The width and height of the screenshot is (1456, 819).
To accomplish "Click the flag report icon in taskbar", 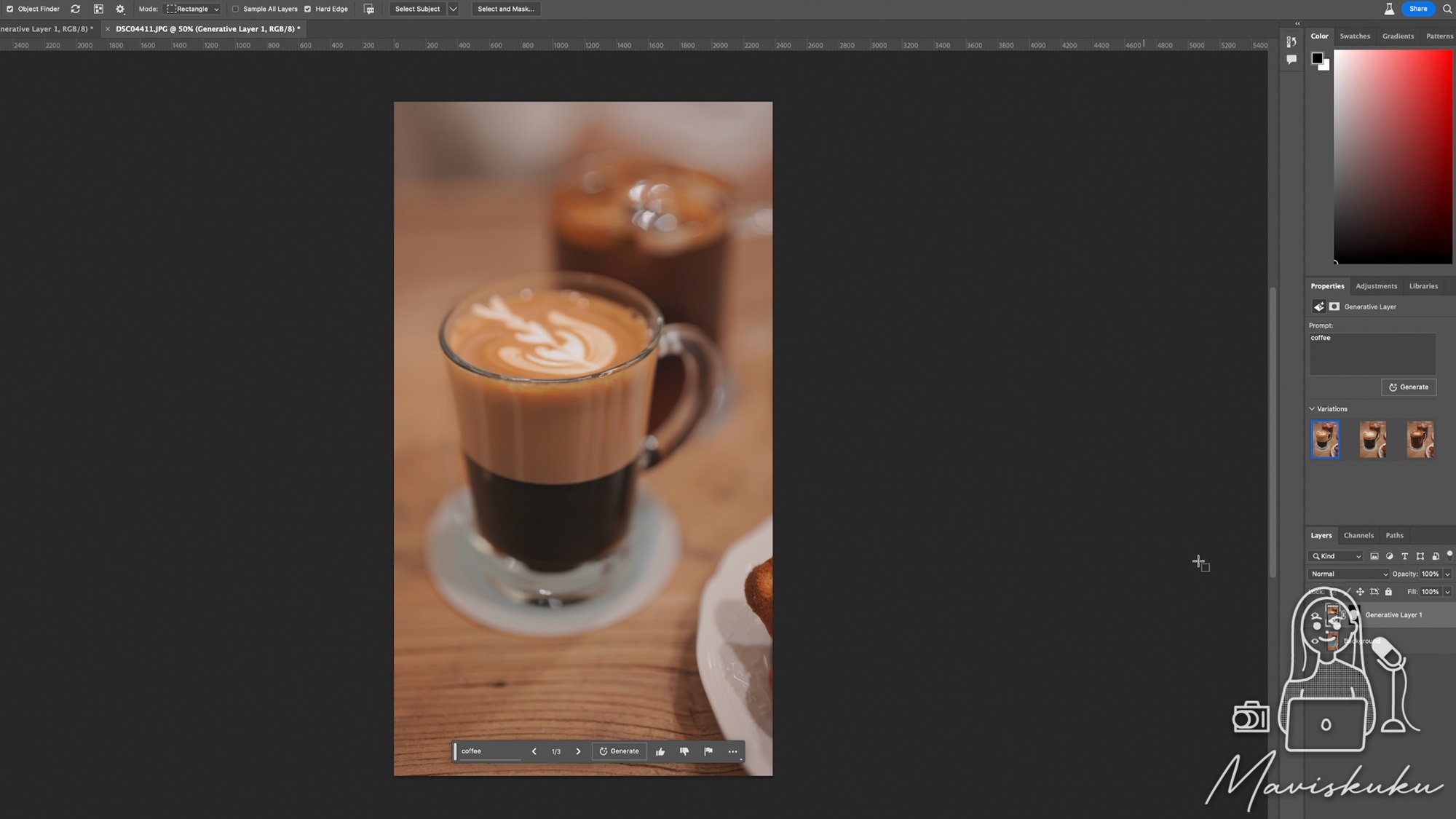I will click(x=708, y=751).
